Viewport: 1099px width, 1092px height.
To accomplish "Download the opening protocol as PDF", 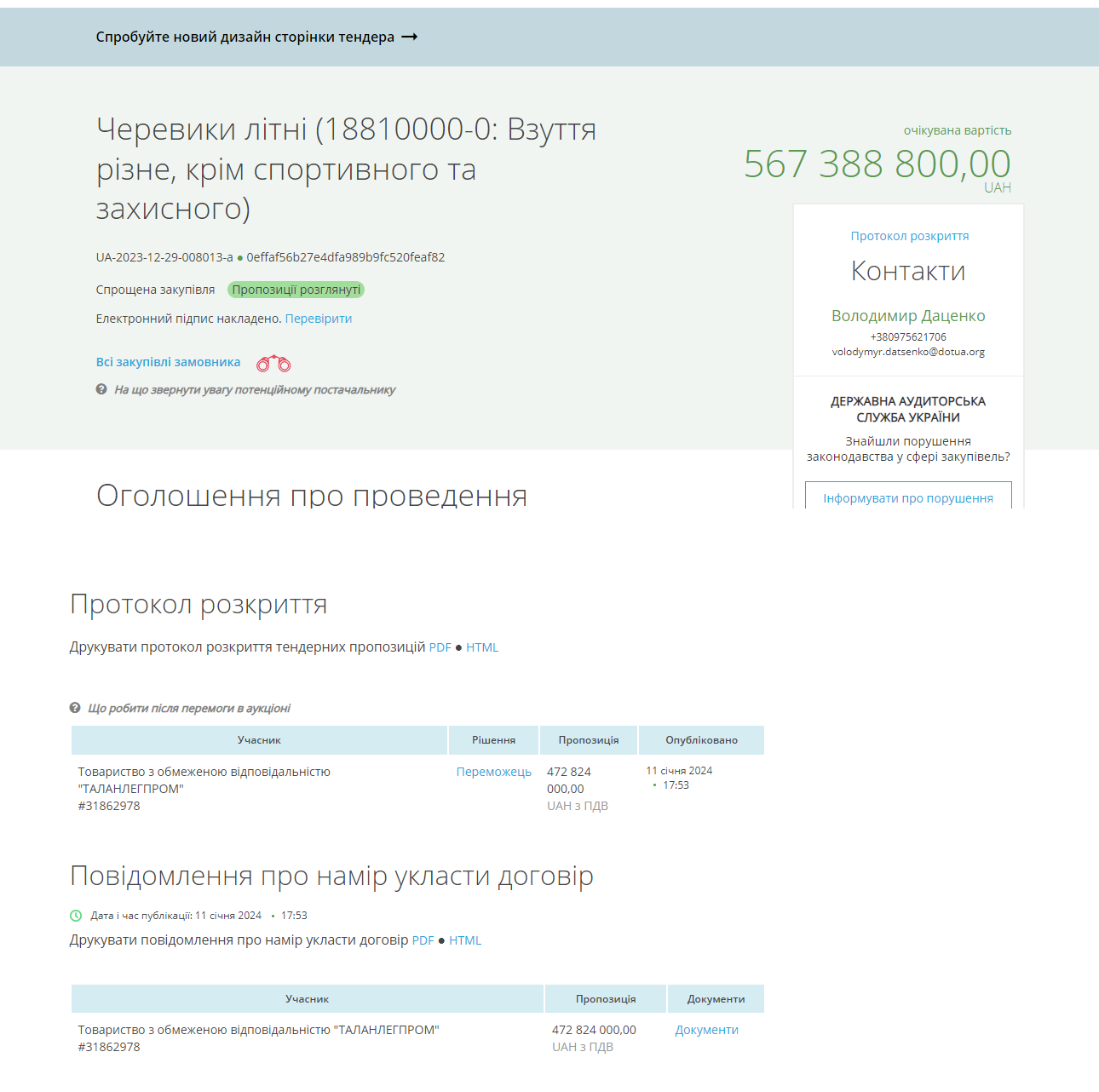I will 440,647.
